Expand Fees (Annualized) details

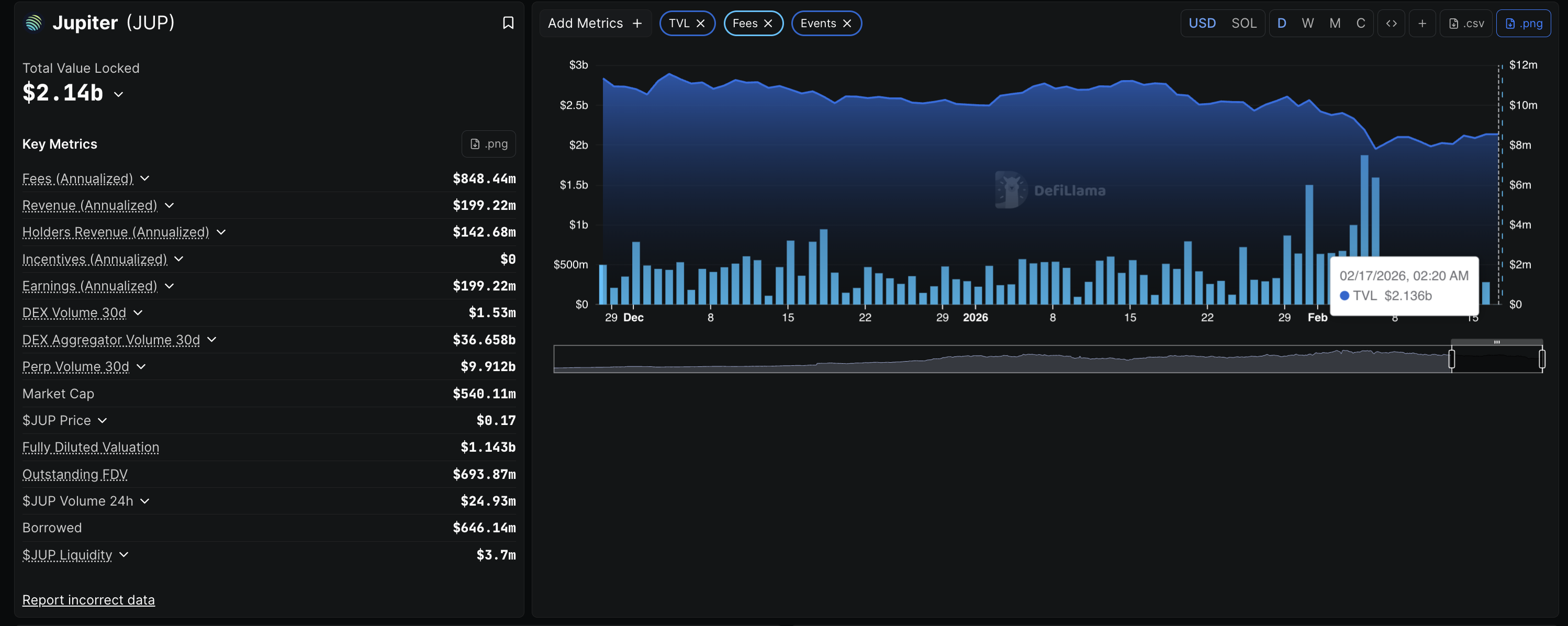point(145,178)
